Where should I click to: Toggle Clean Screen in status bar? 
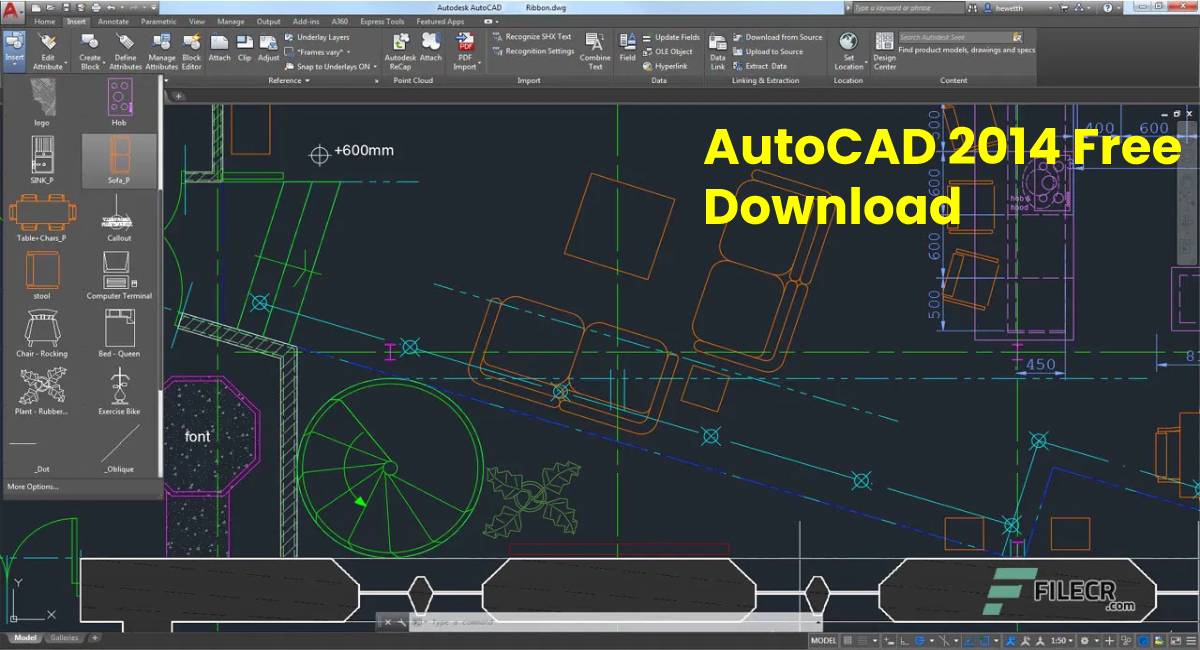tap(1175, 641)
